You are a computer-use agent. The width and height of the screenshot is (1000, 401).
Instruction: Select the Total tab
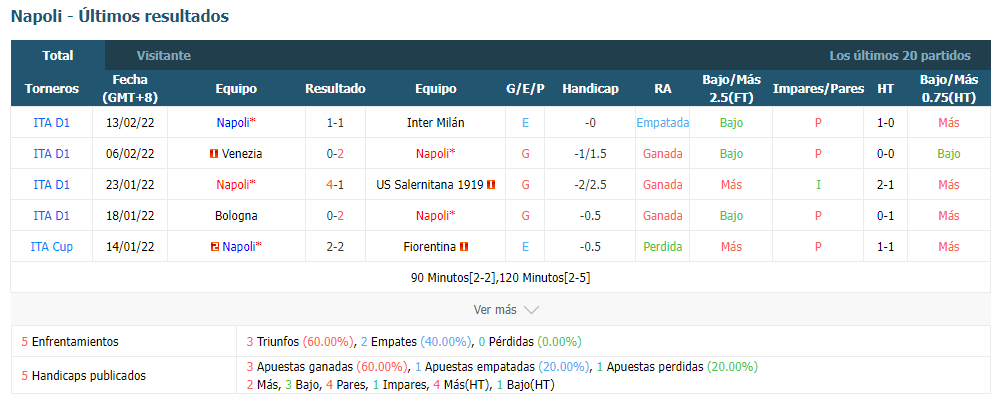[x=57, y=55]
